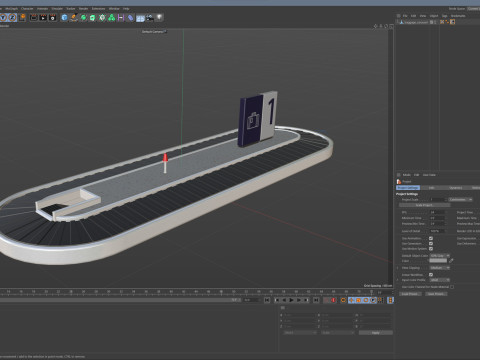Click the green Extrude generator icon
480x360 pixels.
(x=92, y=18)
